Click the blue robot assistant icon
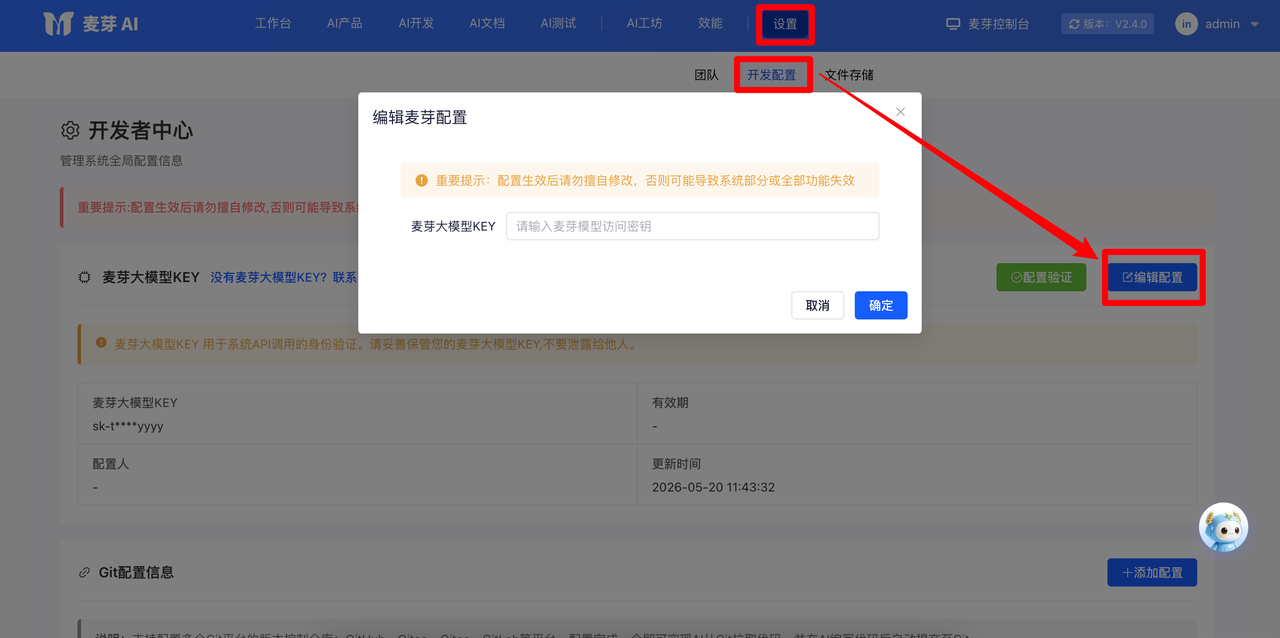This screenshot has height=638, width=1280. tap(1223, 527)
